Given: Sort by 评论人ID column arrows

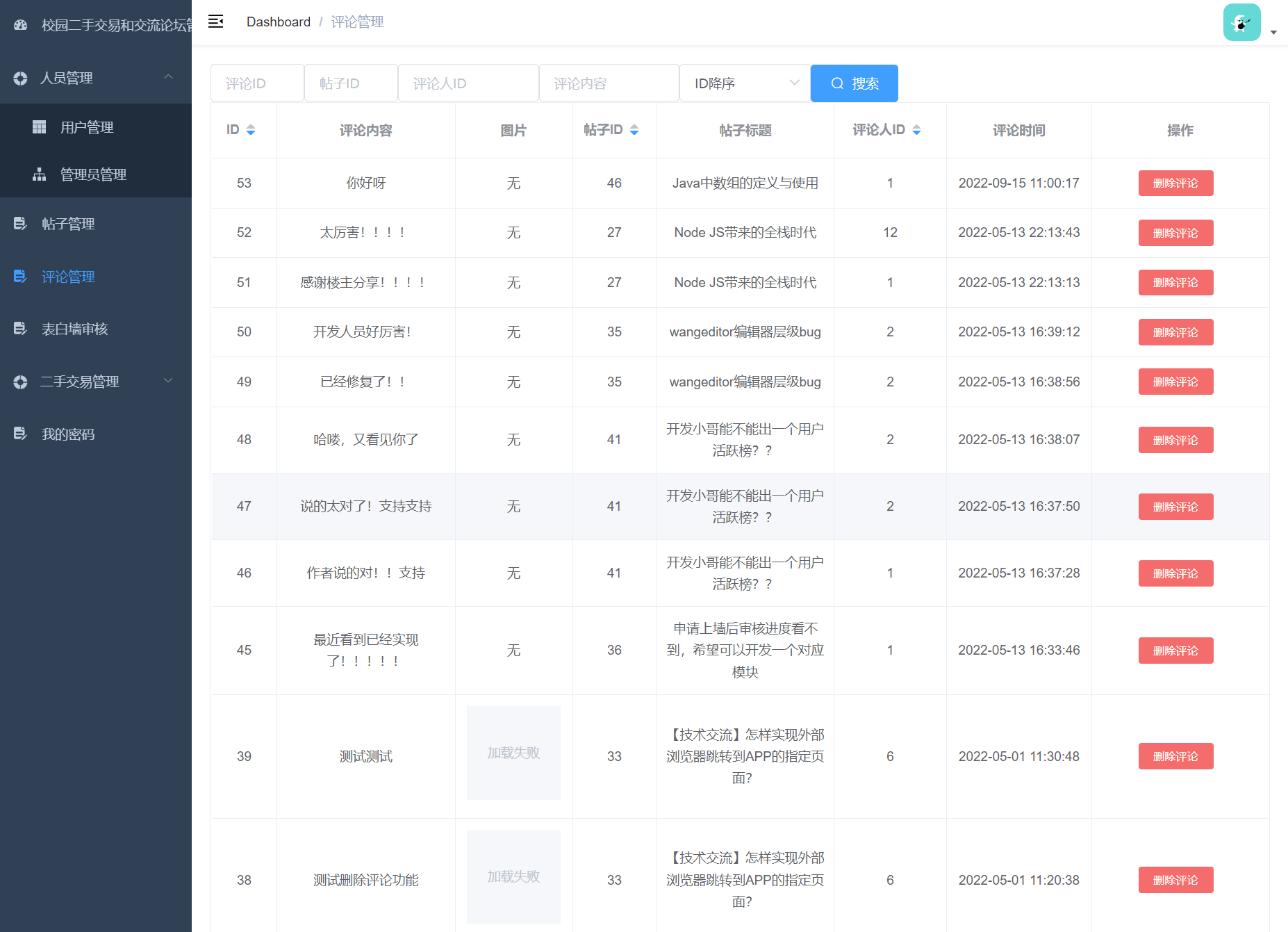Looking at the screenshot, I should [916, 130].
